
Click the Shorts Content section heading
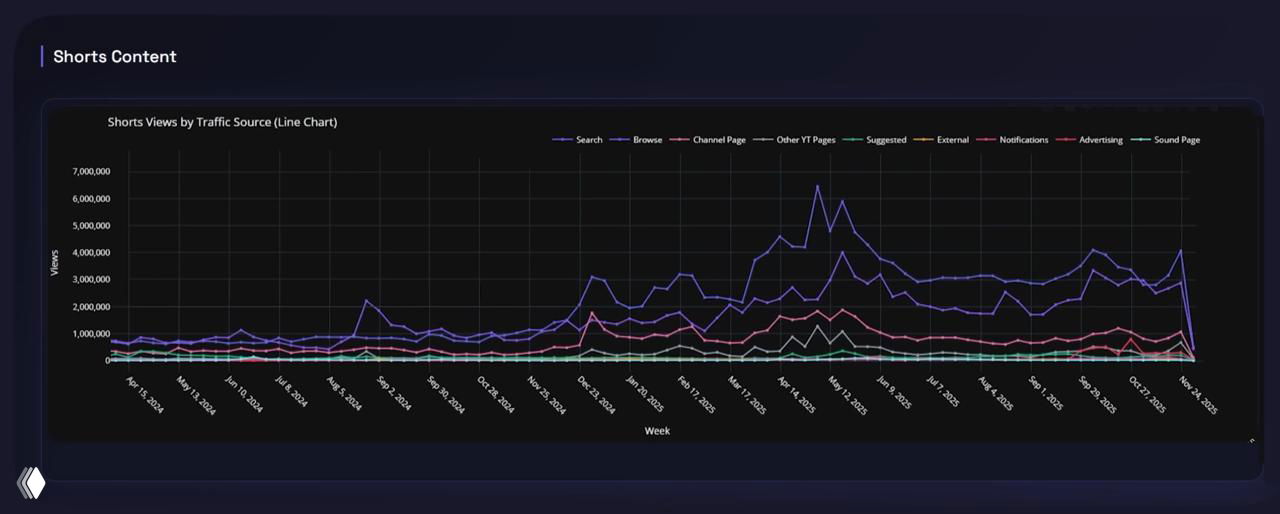pyautogui.click(x=115, y=57)
